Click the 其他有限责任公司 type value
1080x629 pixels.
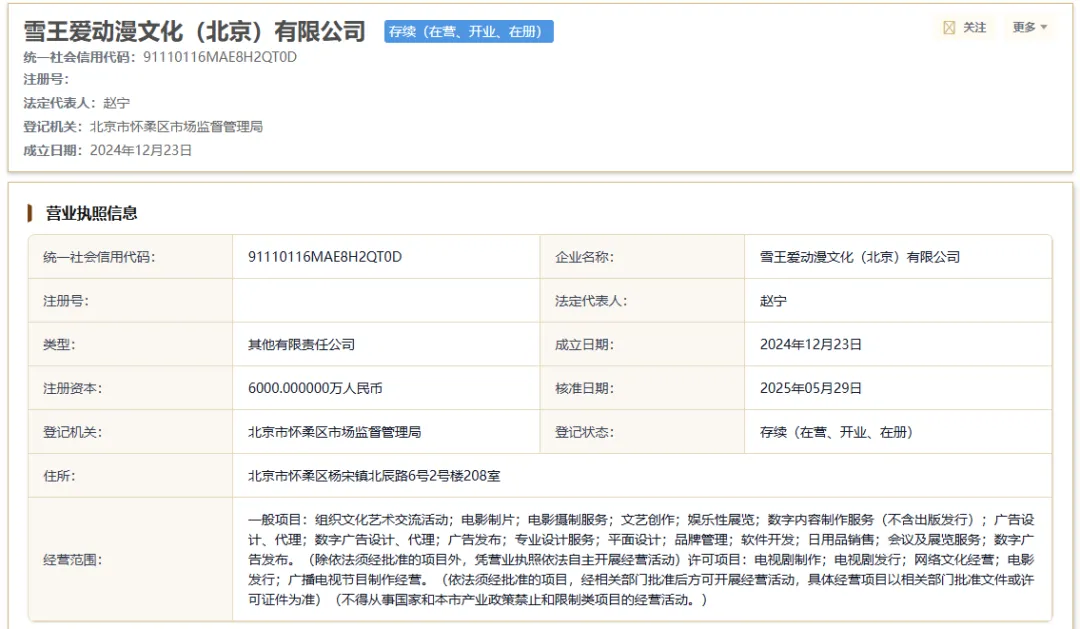[302, 344]
